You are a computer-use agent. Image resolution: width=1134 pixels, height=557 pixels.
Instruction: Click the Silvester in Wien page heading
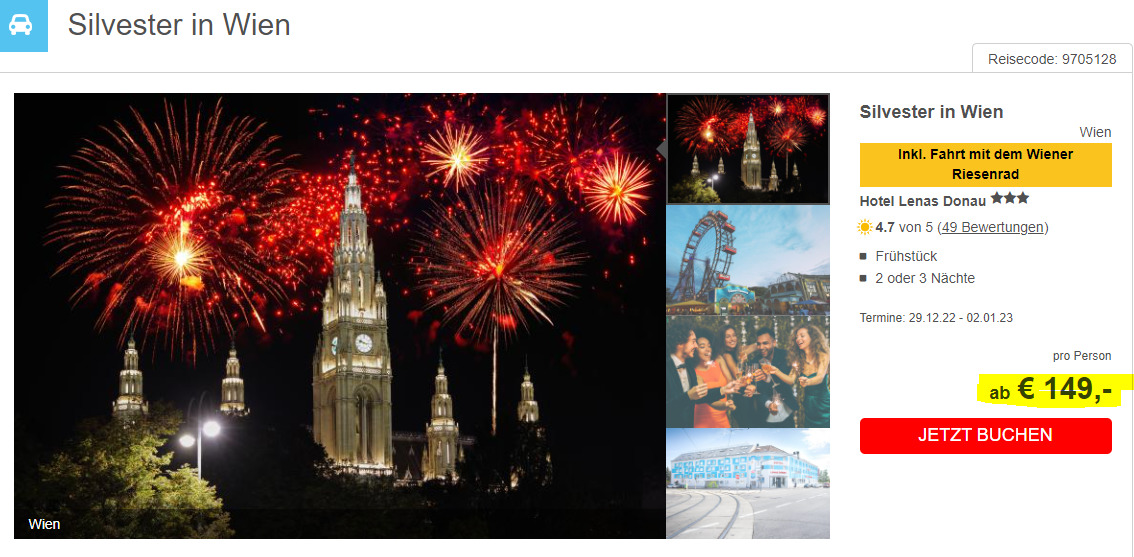(x=179, y=25)
